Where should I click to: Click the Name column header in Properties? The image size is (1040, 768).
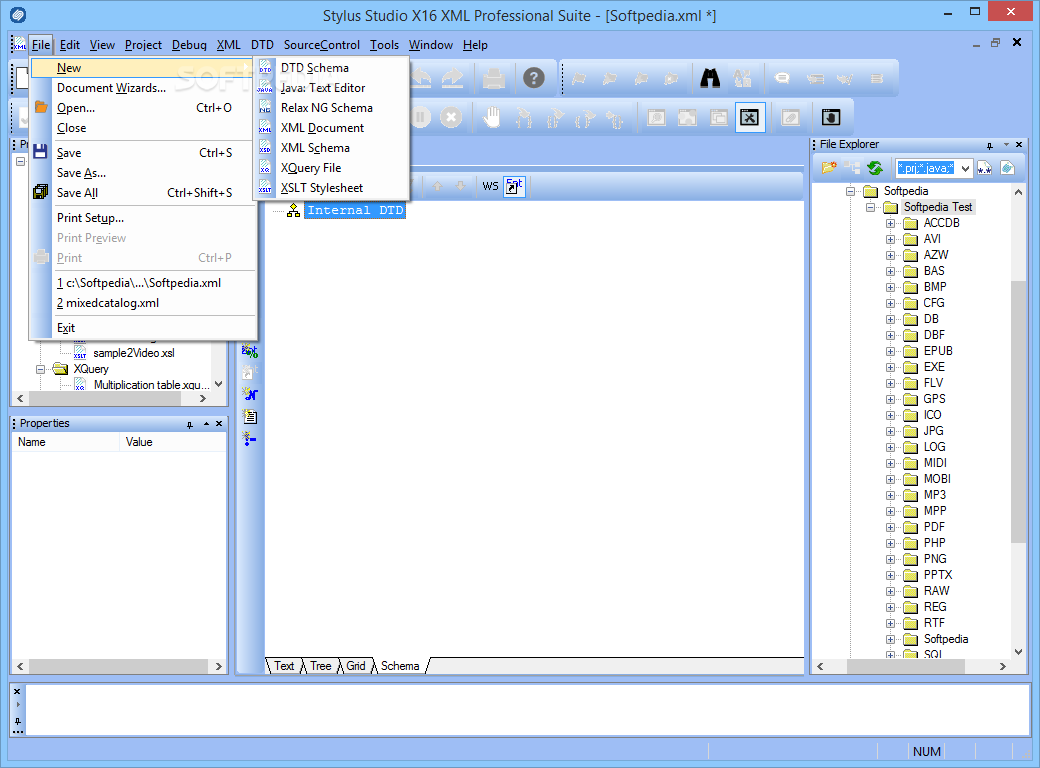[65, 442]
